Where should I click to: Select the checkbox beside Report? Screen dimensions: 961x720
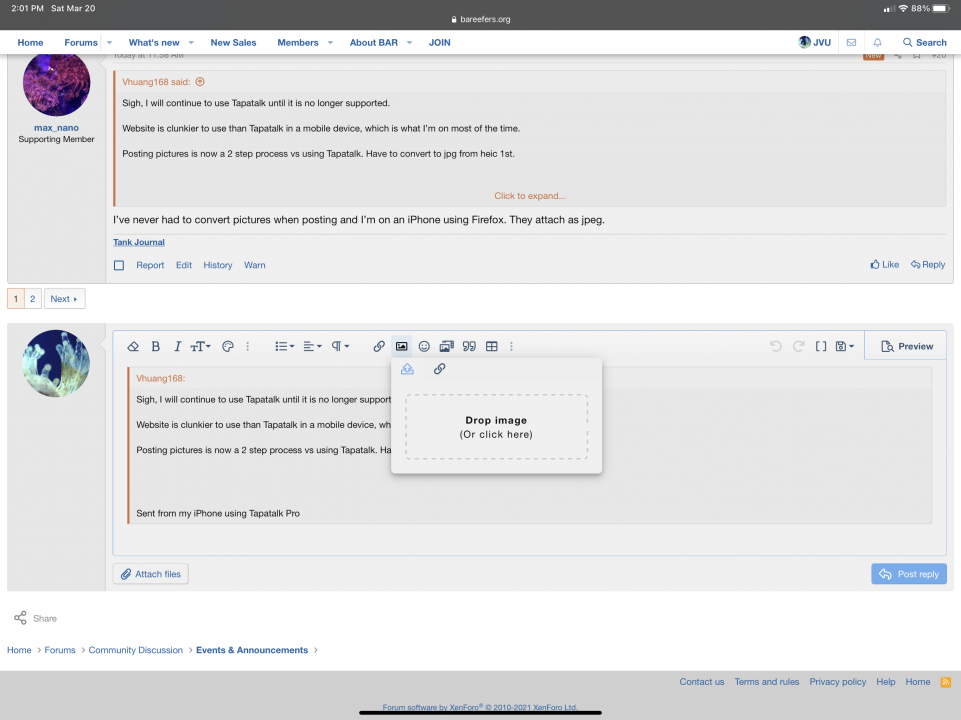(x=119, y=266)
